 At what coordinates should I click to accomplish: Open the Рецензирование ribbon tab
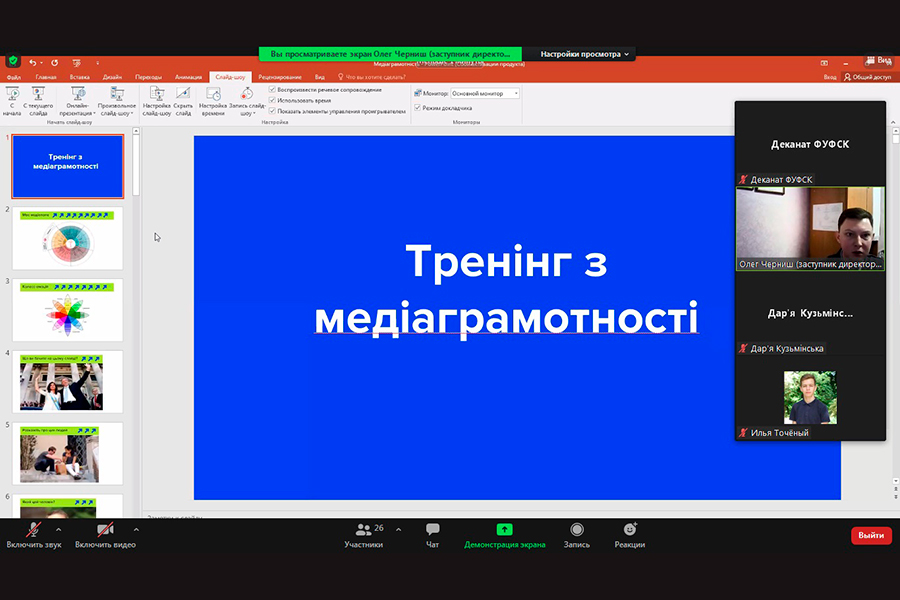pos(280,77)
